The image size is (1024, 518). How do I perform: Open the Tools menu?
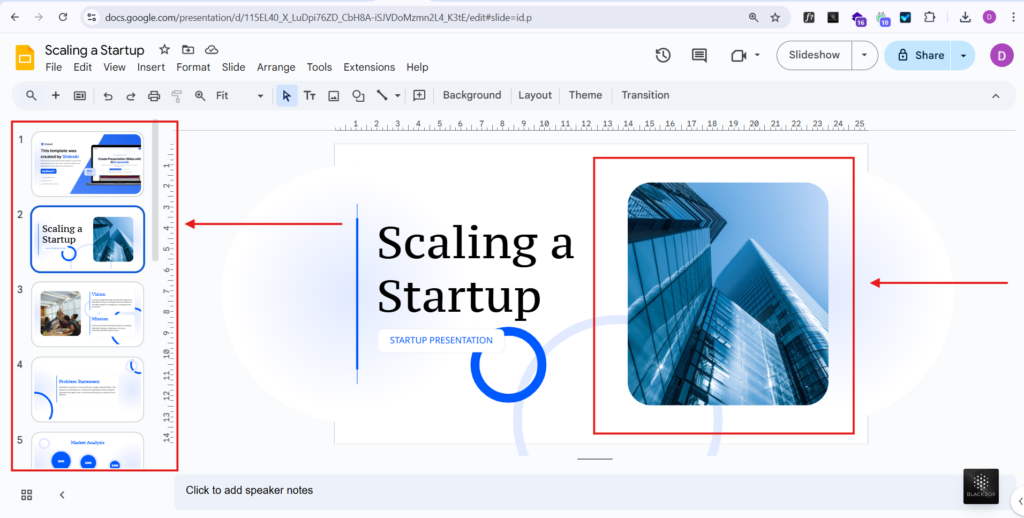pyautogui.click(x=319, y=67)
